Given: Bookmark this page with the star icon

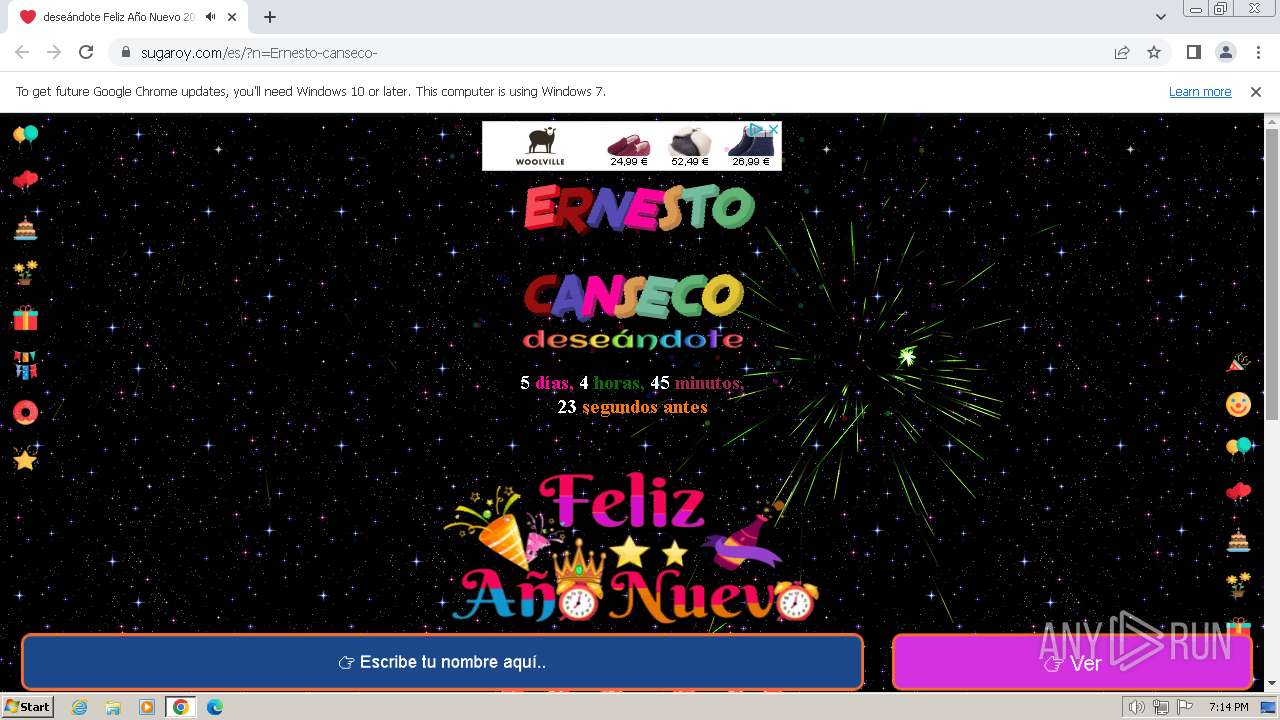Looking at the screenshot, I should [1154, 53].
